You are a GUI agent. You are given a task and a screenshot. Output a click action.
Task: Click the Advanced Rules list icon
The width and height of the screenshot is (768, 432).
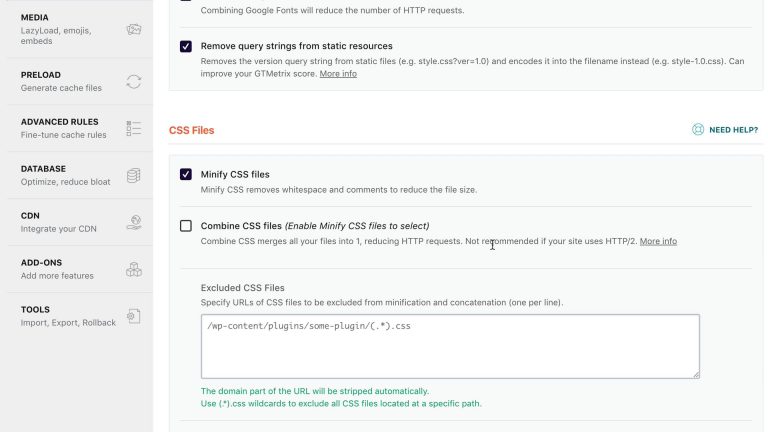pyautogui.click(x=134, y=128)
